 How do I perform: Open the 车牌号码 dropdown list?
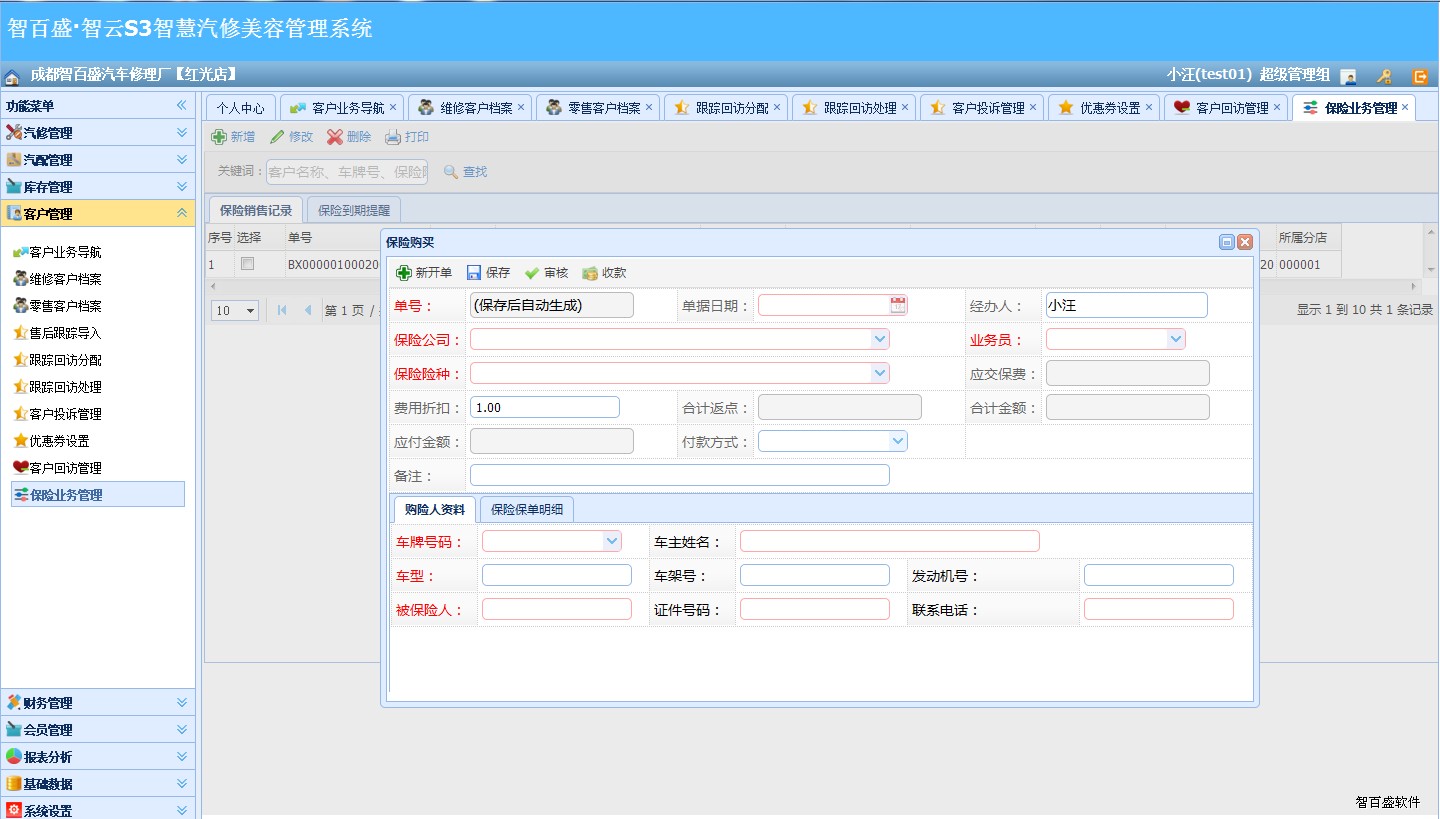pos(612,541)
